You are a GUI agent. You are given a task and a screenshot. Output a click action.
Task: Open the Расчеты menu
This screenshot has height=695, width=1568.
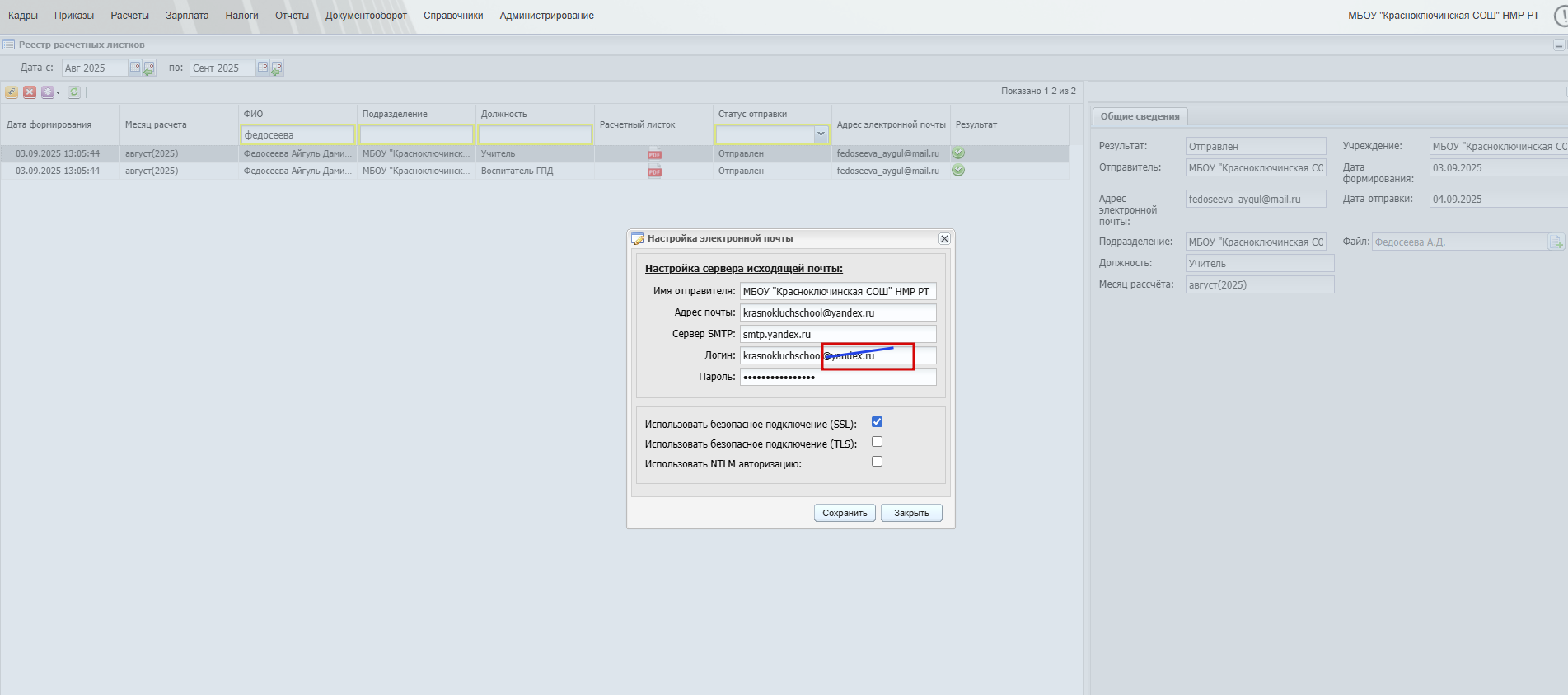(x=130, y=16)
